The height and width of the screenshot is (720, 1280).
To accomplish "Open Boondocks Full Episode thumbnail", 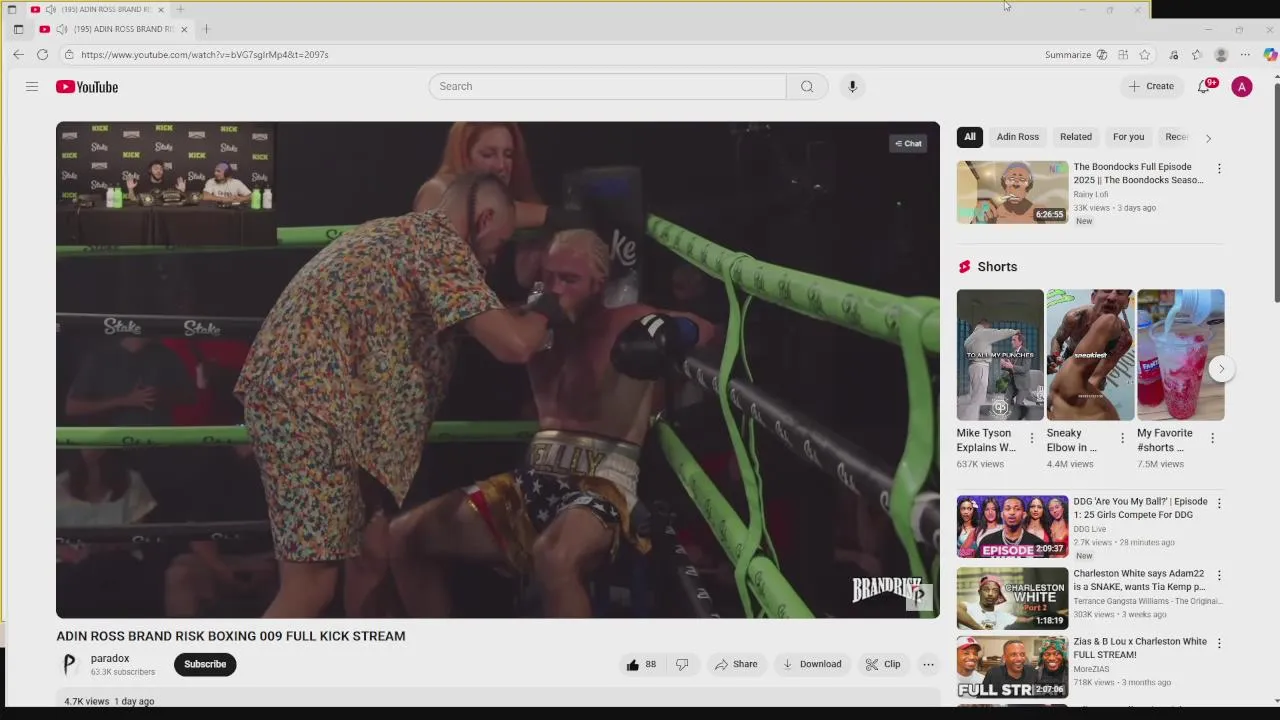I will [x=1012, y=192].
